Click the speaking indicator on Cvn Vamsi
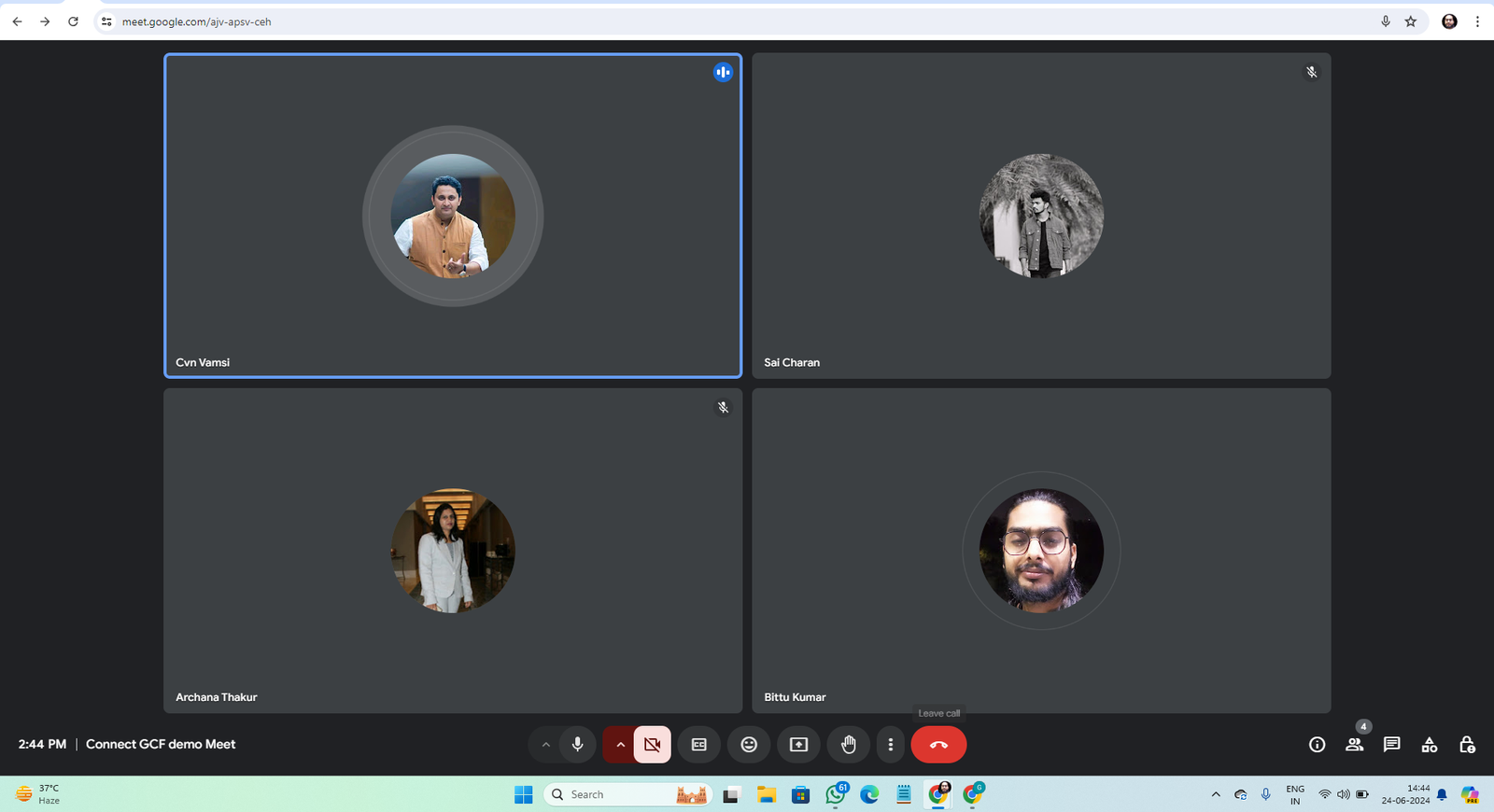Screen dimensions: 1494x812 click(x=723, y=72)
